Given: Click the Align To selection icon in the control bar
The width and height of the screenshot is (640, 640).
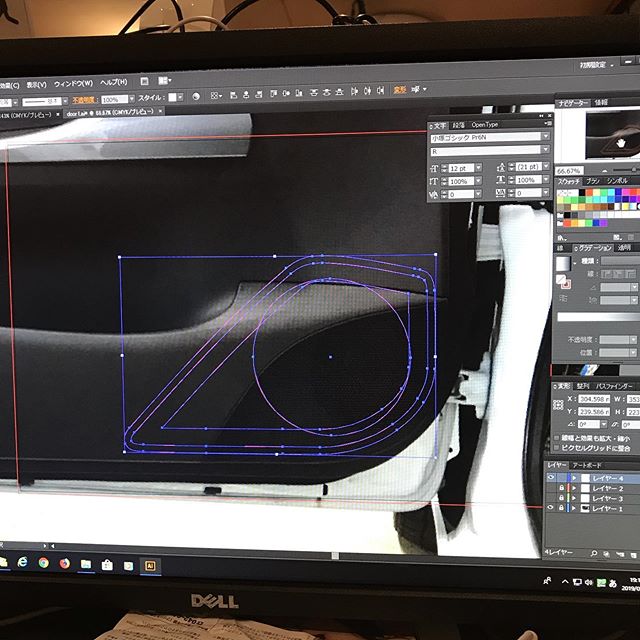Looking at the screenshot, I should click(216, 96).
